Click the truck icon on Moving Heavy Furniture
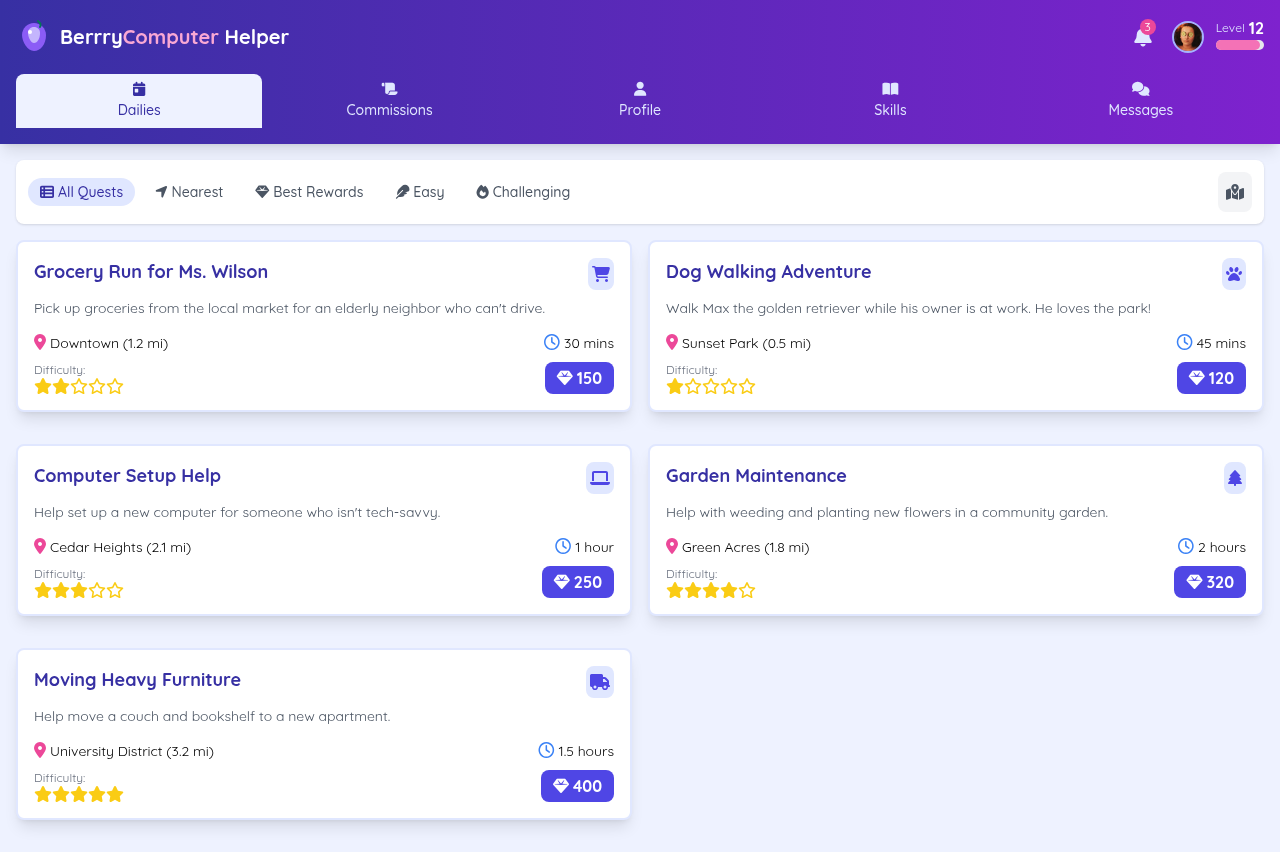Viewport: 1280px width, 852px height. pyautogui.click(x=600, y=682)
